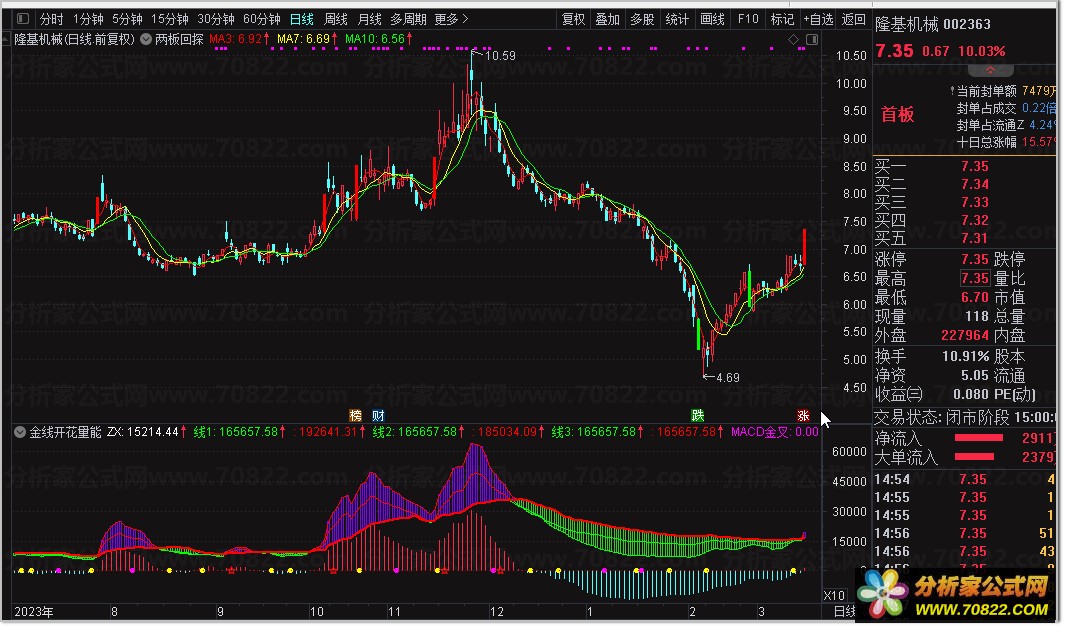Click the 最高 boxed 7.35 value
Screen dimensions: 1065x626
[x=975, y=278]
